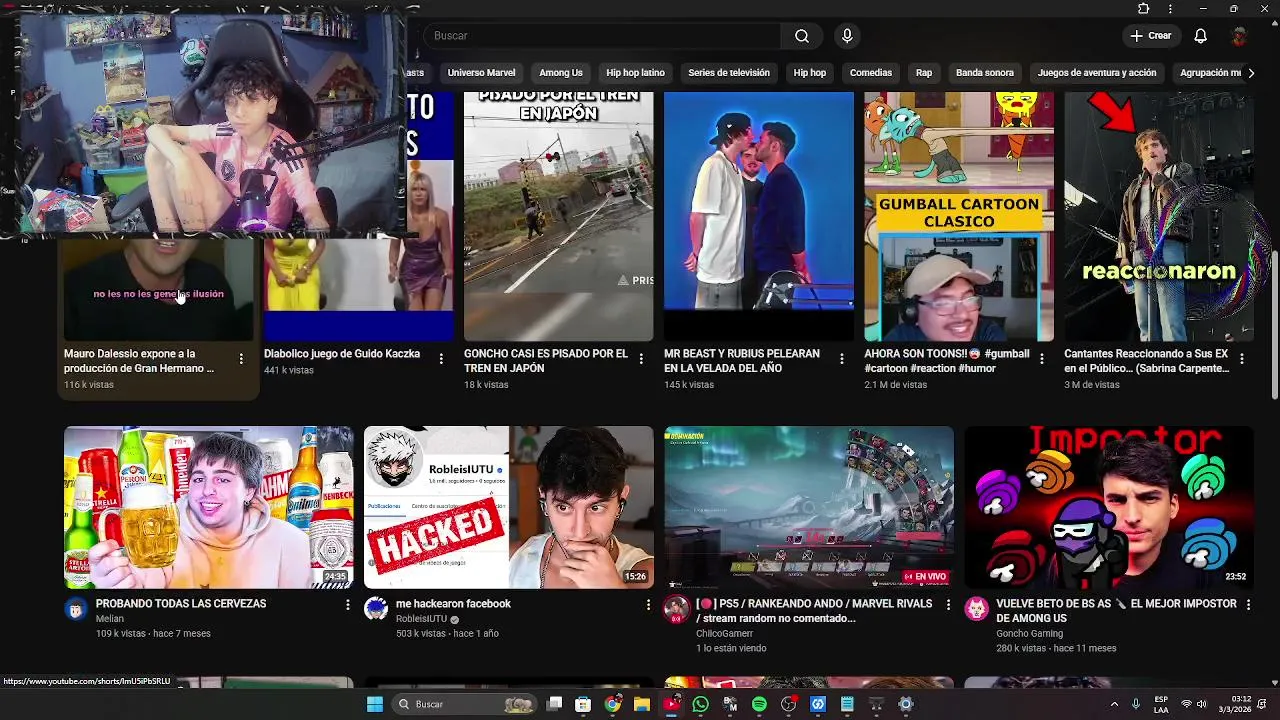Select the Rap filter chip
1280x720 pixels.
924,73
